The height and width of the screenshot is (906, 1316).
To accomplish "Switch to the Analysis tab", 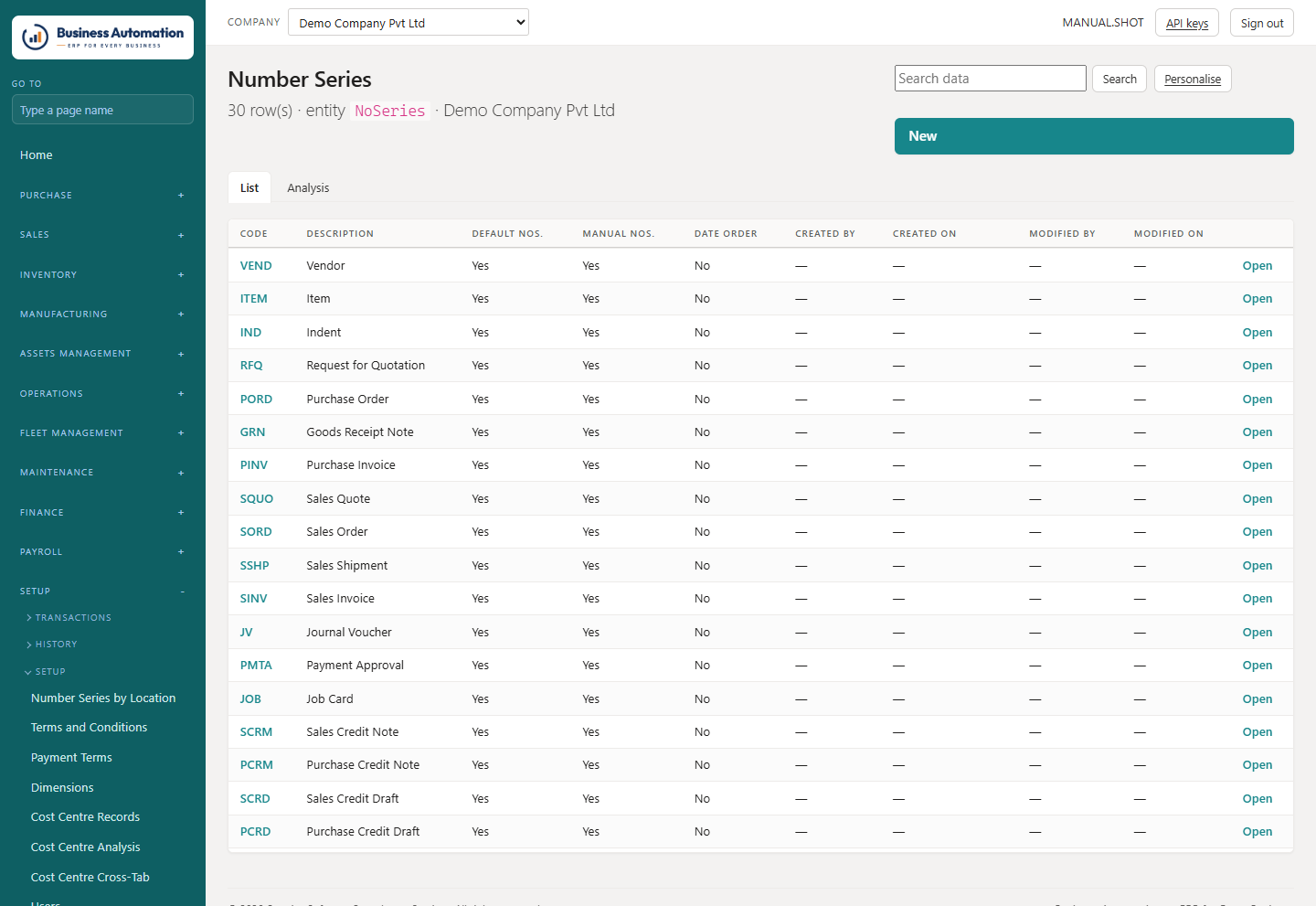I will [x=308, y=188].
